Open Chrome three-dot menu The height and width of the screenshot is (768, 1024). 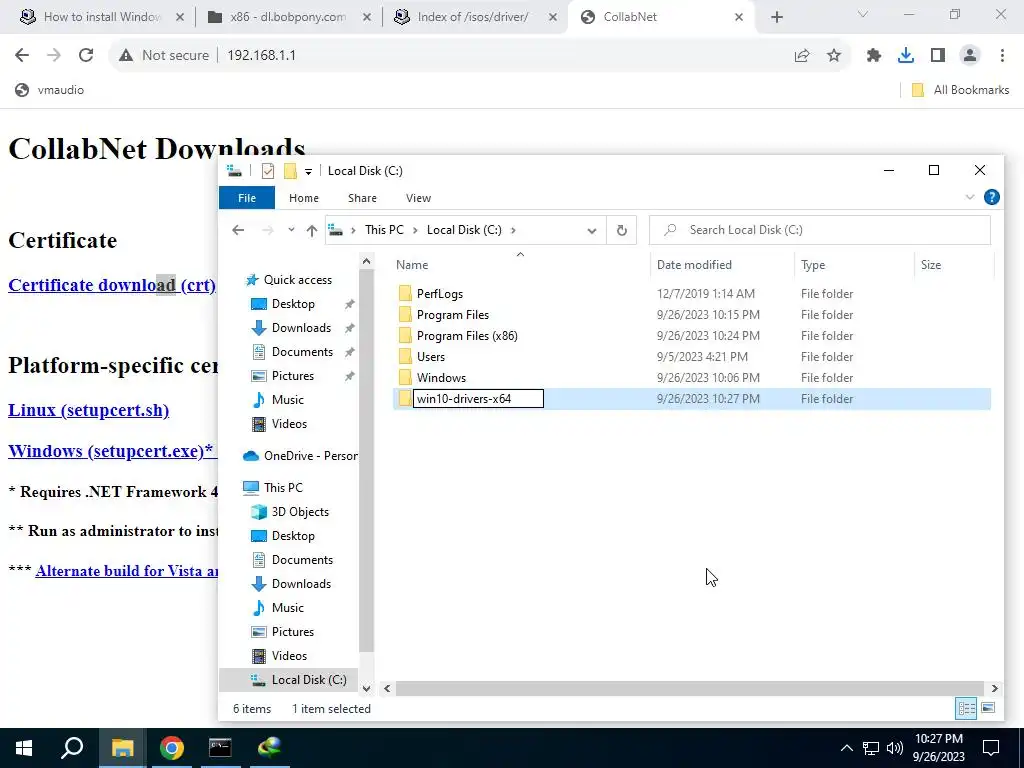[1002, 56]
